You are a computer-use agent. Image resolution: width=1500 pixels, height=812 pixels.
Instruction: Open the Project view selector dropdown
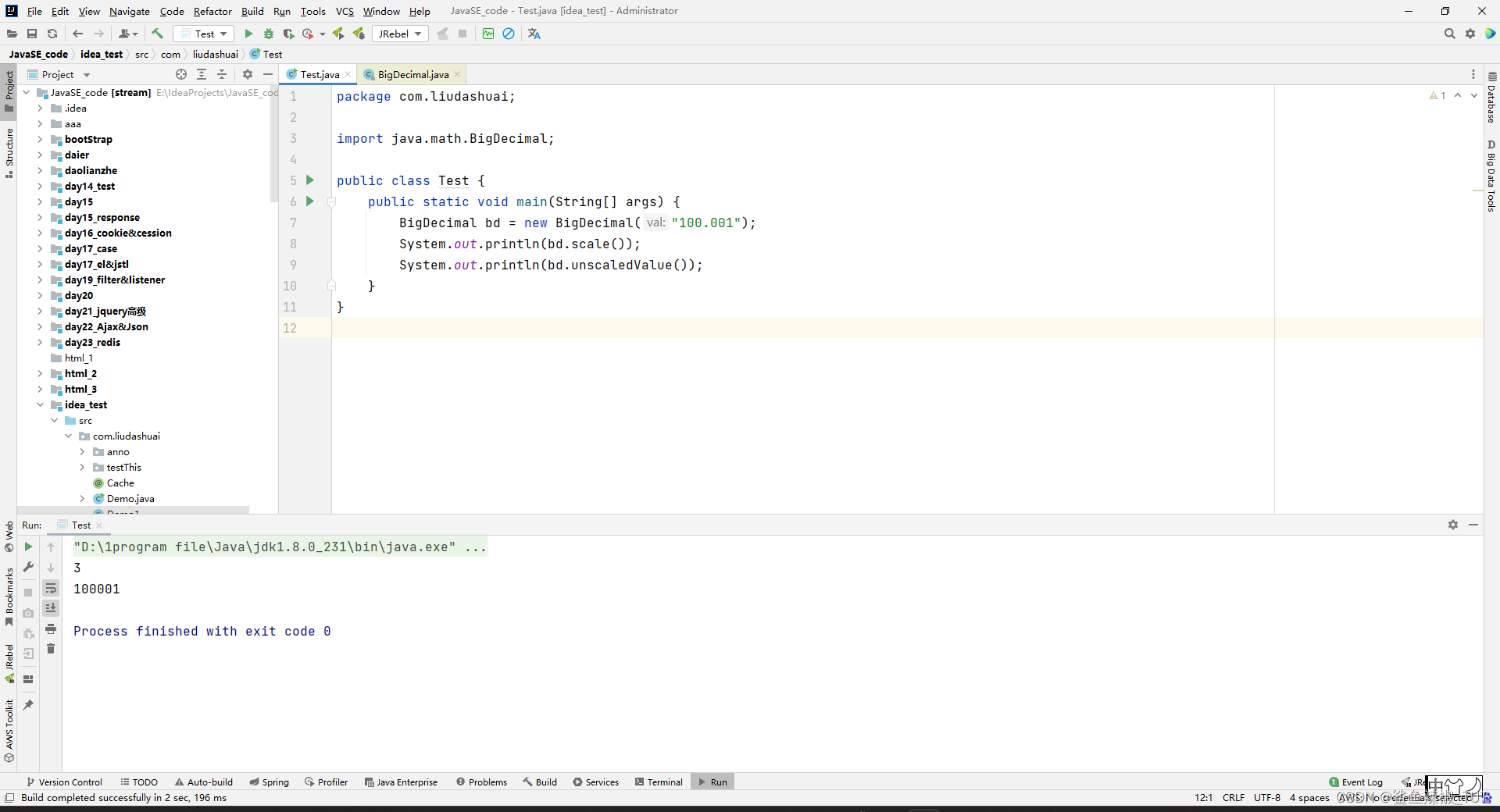click(x=59, y=74)
